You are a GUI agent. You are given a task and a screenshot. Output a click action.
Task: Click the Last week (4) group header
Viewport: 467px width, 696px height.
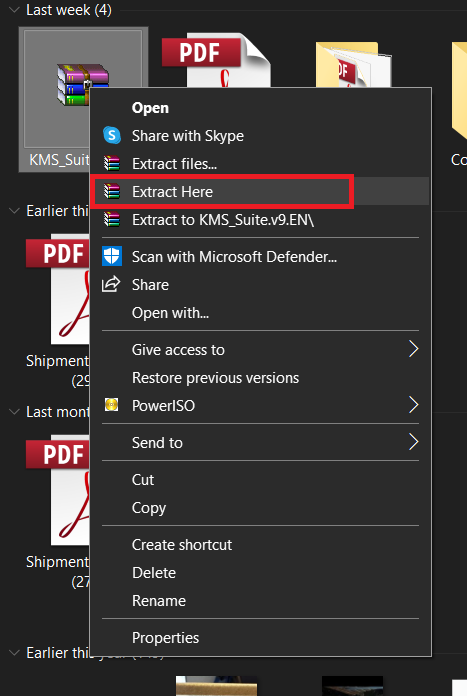69,10
